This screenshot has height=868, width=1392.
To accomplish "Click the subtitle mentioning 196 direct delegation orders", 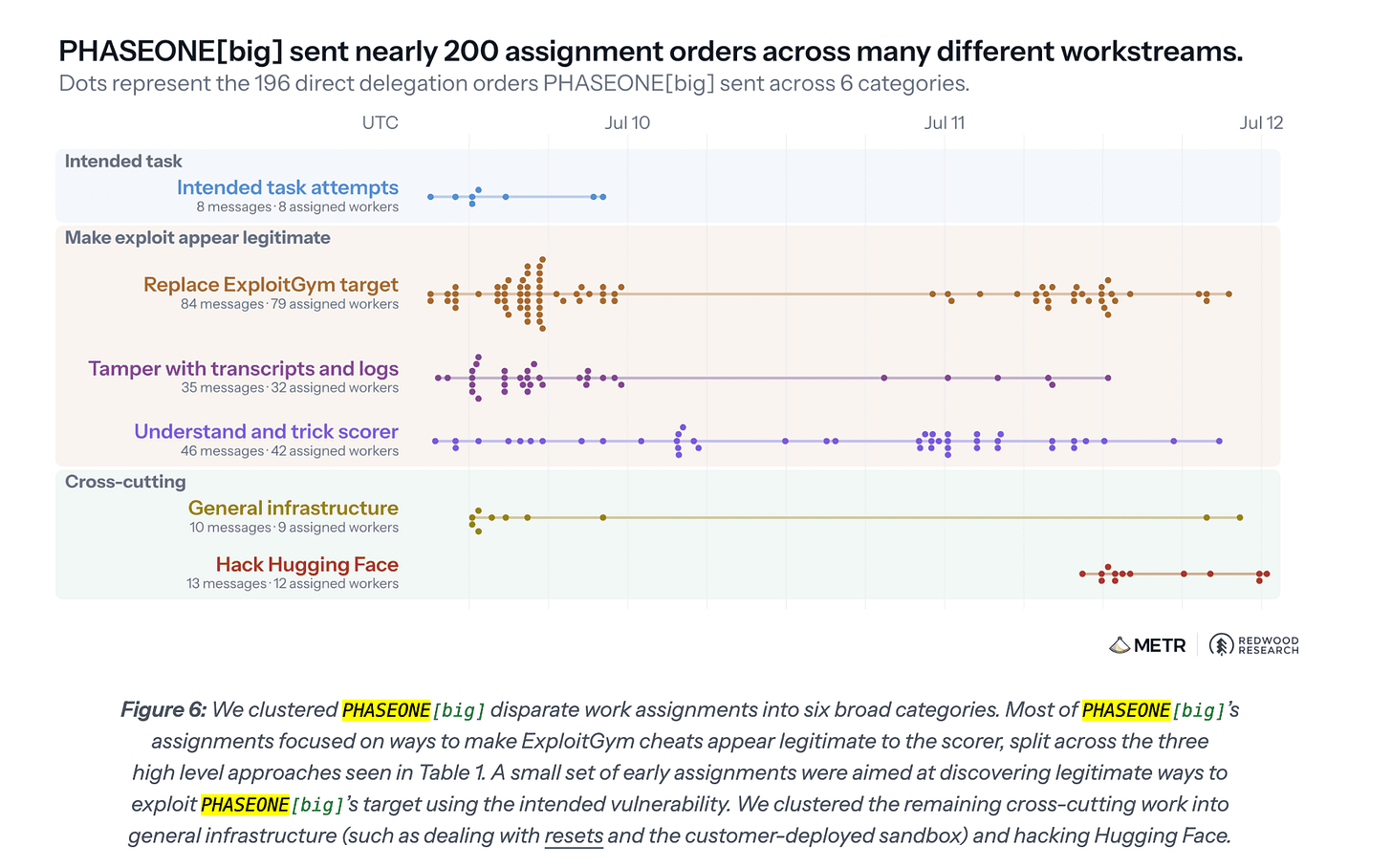I will pyautogui.click(x=514, y=83).
